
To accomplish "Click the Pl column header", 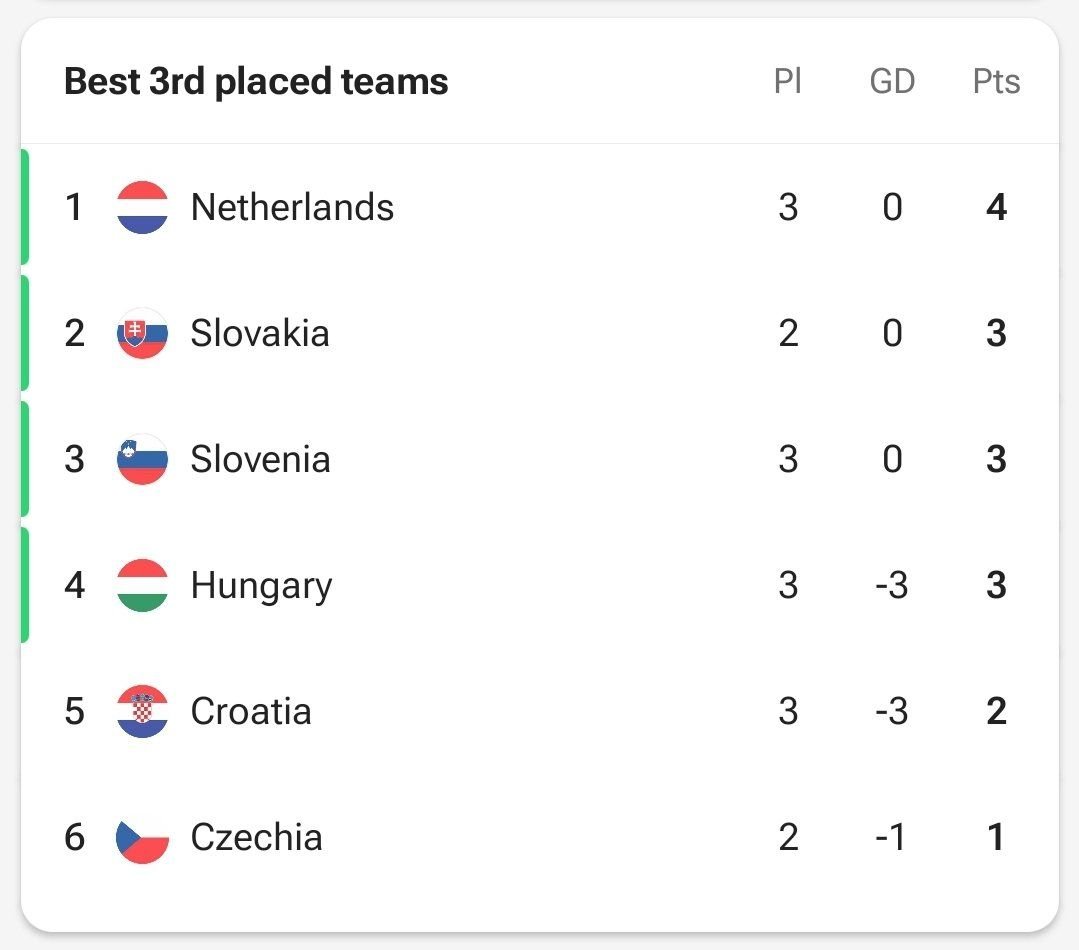I will [x=788, y=81].
